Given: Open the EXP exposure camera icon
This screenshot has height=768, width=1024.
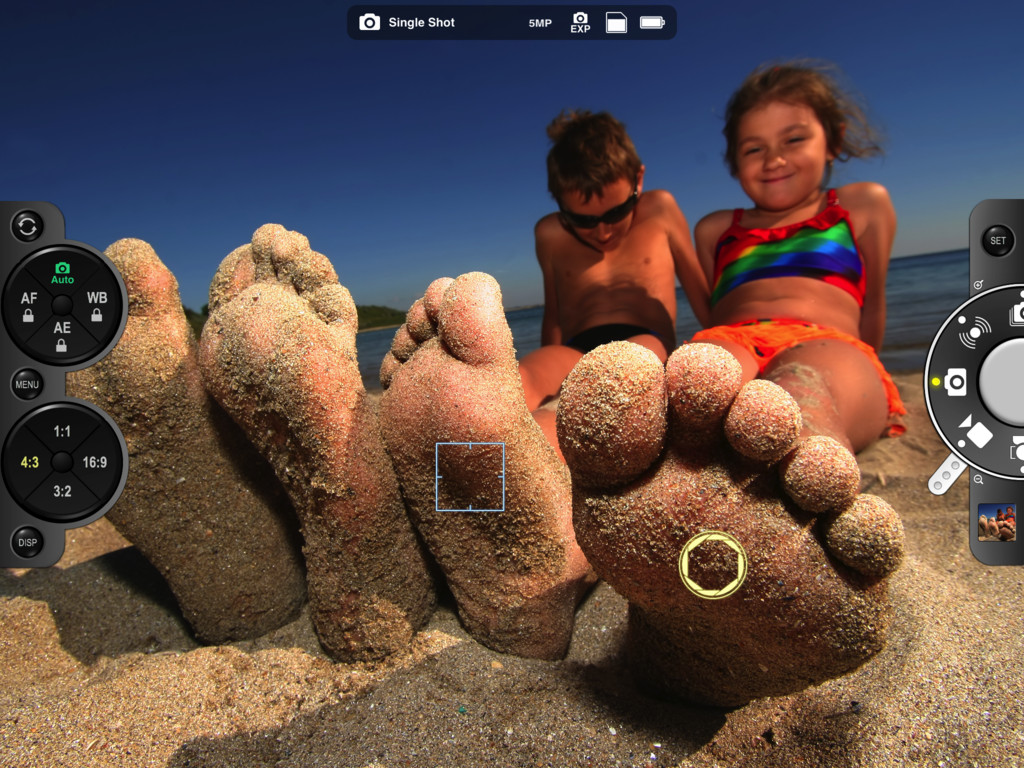Looking at the screenshot, I should click(x=580, y=22).
